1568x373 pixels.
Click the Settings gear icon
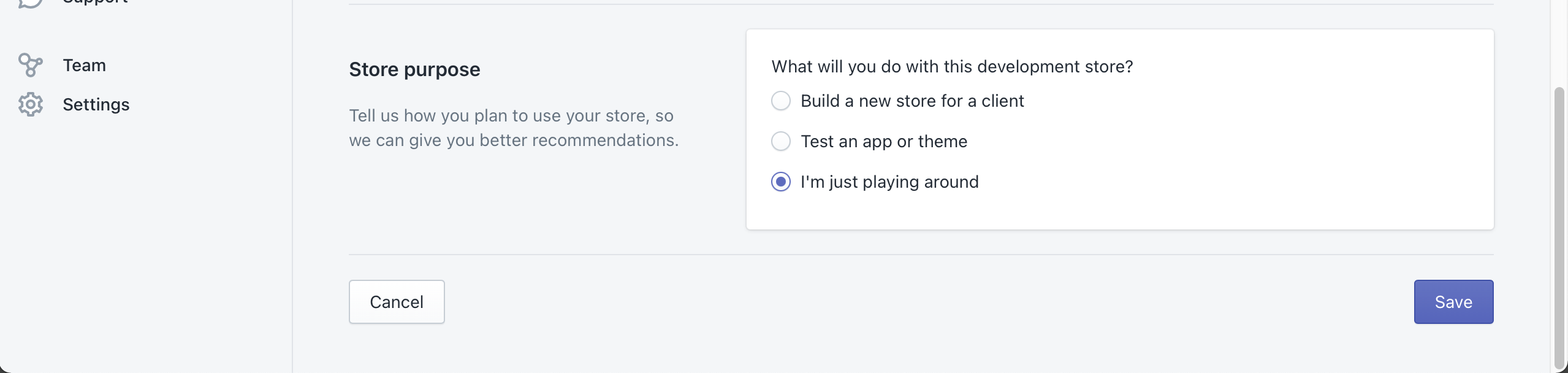point(30,104)
